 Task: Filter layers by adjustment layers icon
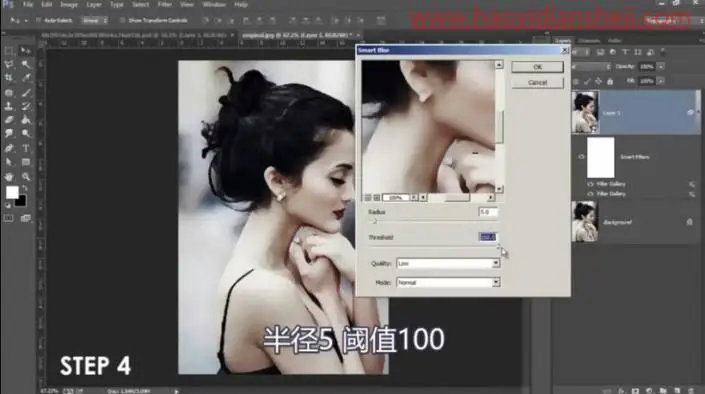tap(612, 52)
